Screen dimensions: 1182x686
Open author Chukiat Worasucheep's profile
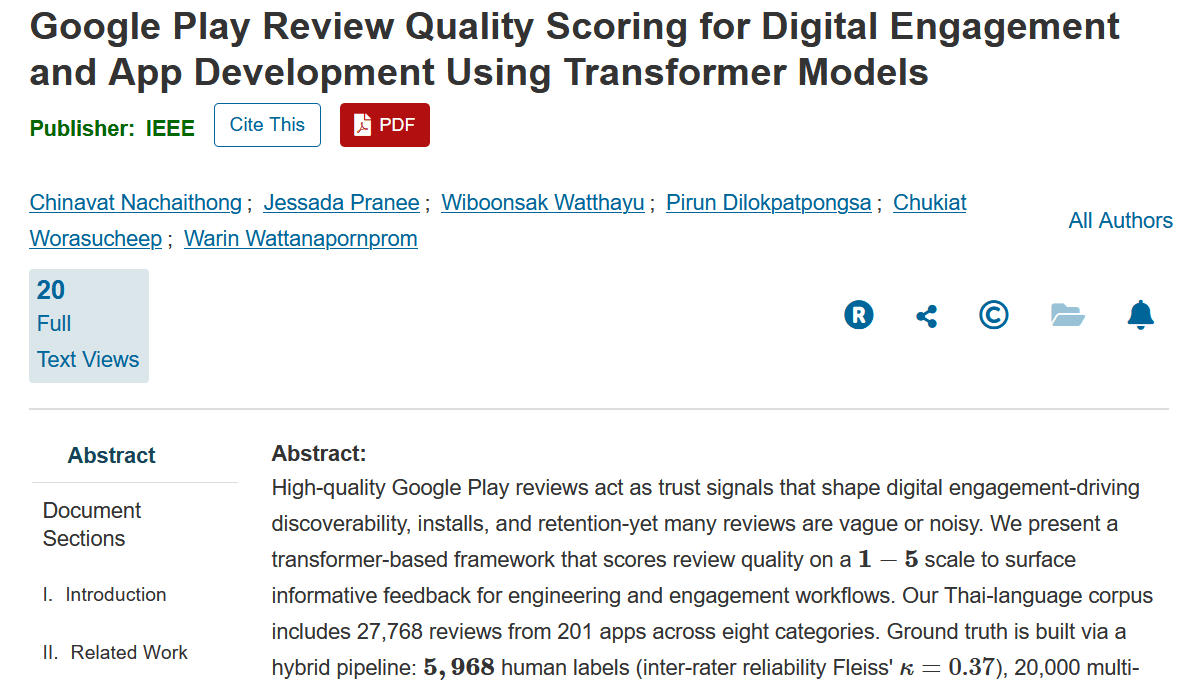point(929,203)
